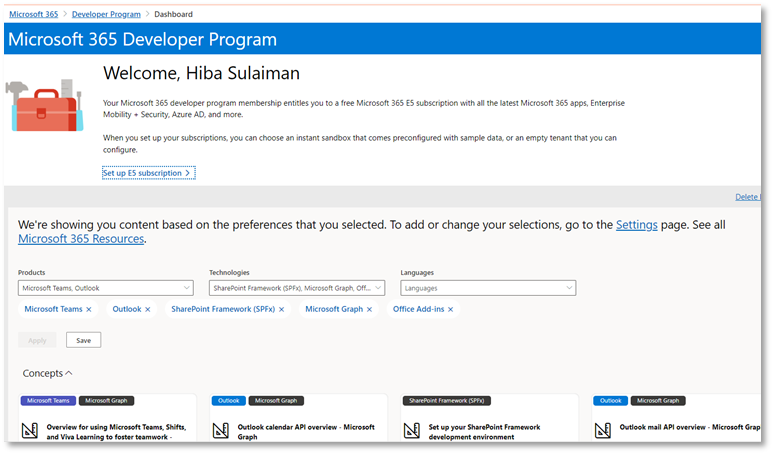Go to Microsoft 365 breadcrumb

click(x=34, y=14)
